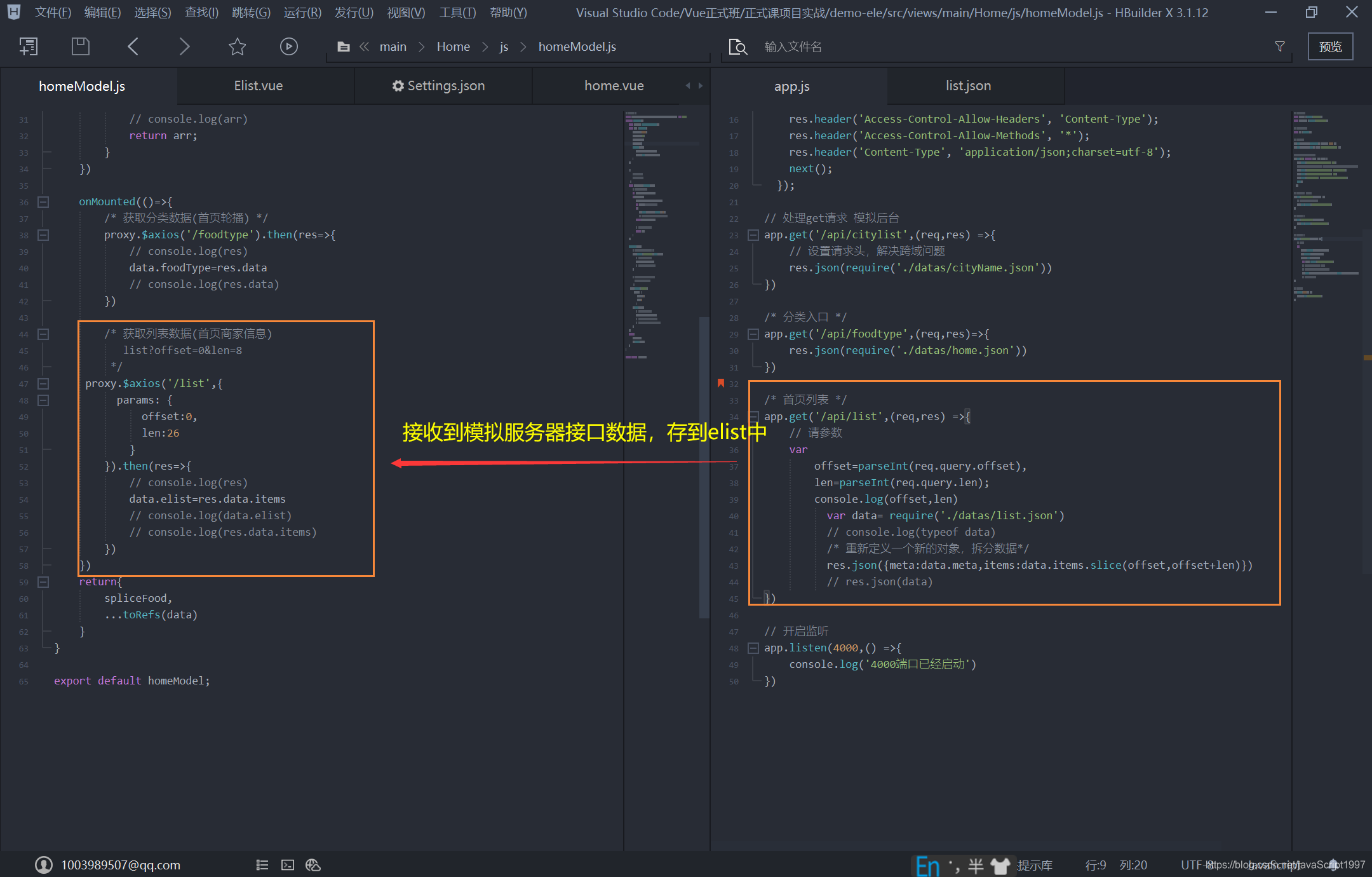Viewport: 1372px width, 877px height.
Task: Click the list outline icon in status bar
Action: (x=262, y=865)
